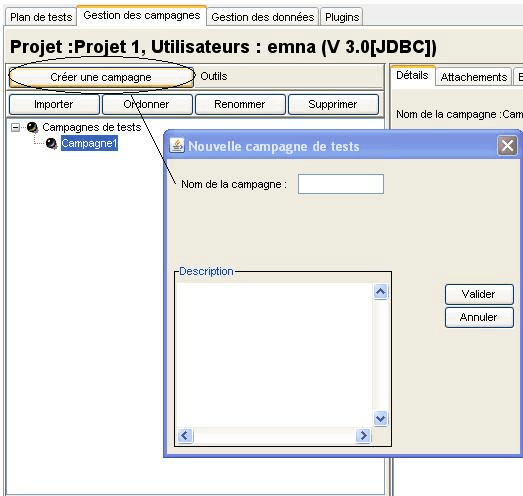Collapse the Campagnes de tests tree node
The height and width of the screenshot is (496, 523).
[15, 127]
